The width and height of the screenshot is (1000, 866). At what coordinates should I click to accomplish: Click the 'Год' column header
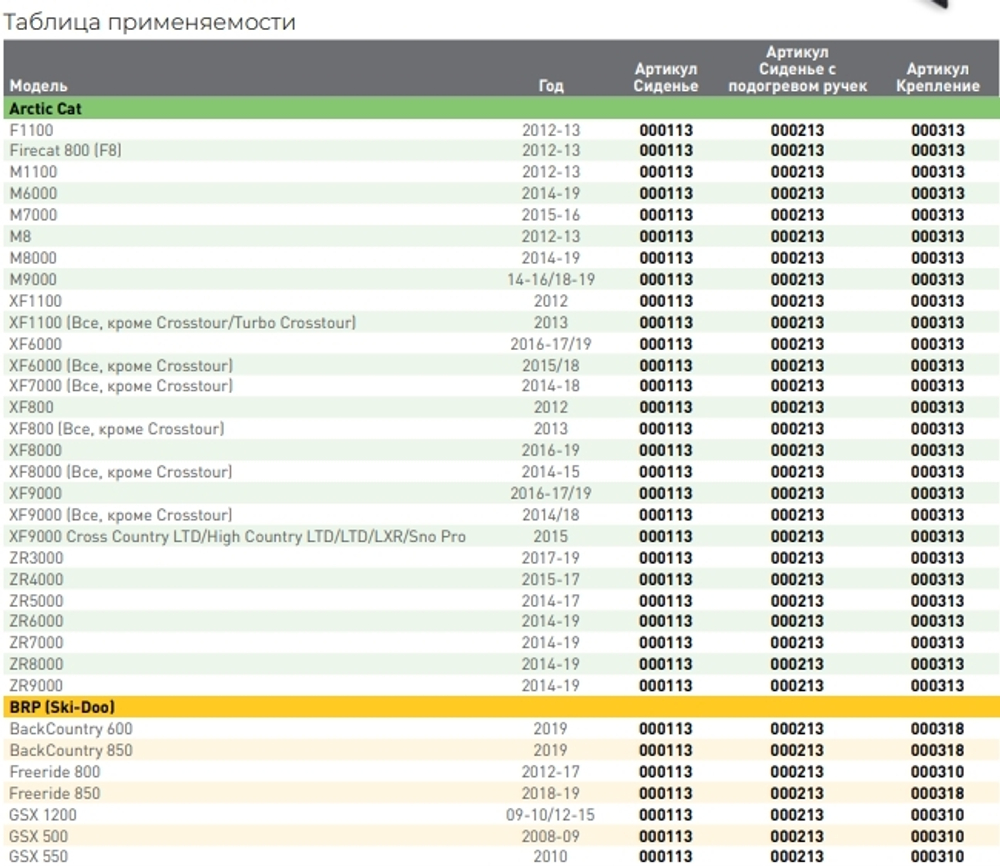pyautogui.click(x=550, y=86)
